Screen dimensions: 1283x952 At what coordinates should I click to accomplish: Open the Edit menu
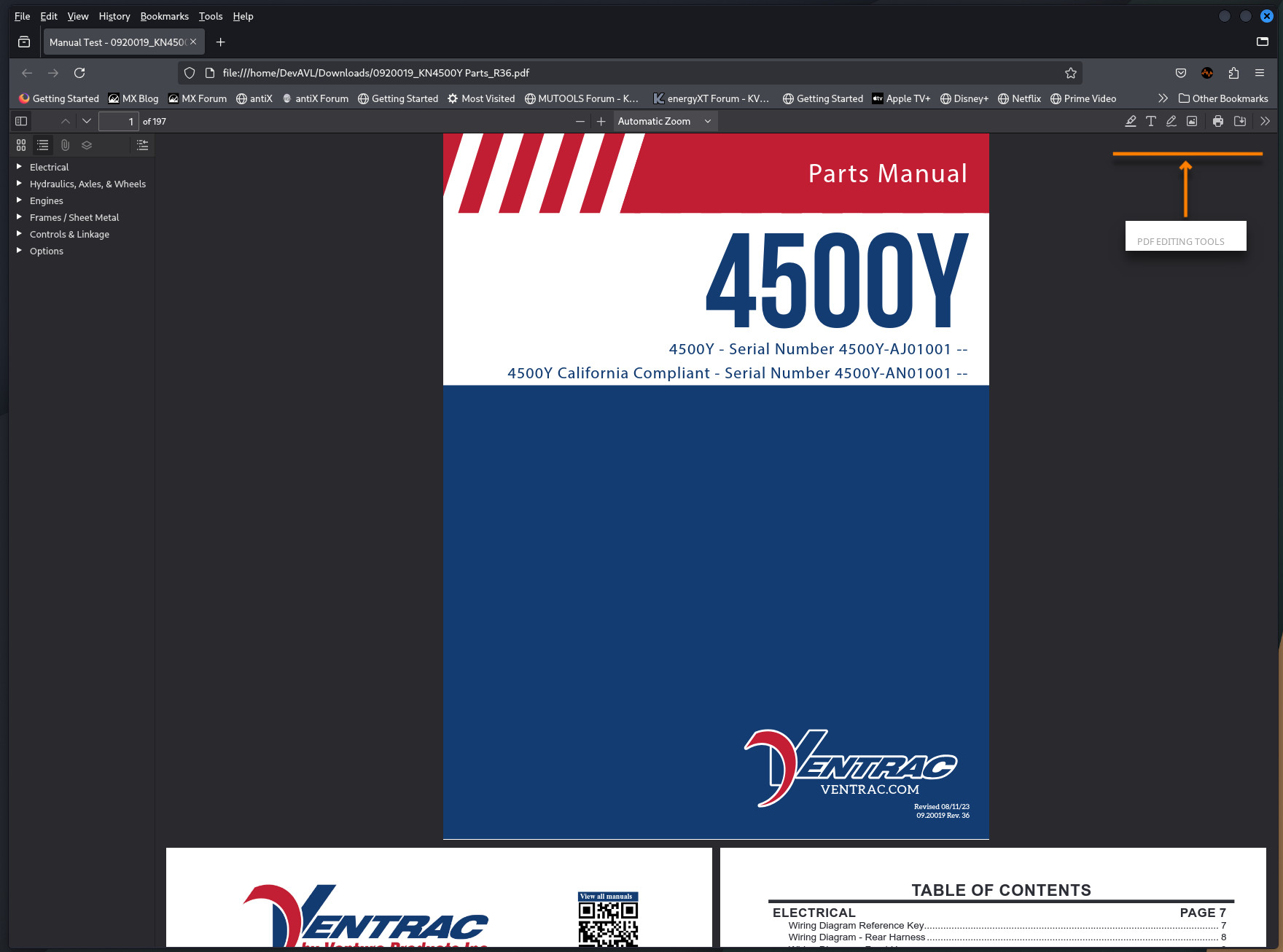coord(49,16)
